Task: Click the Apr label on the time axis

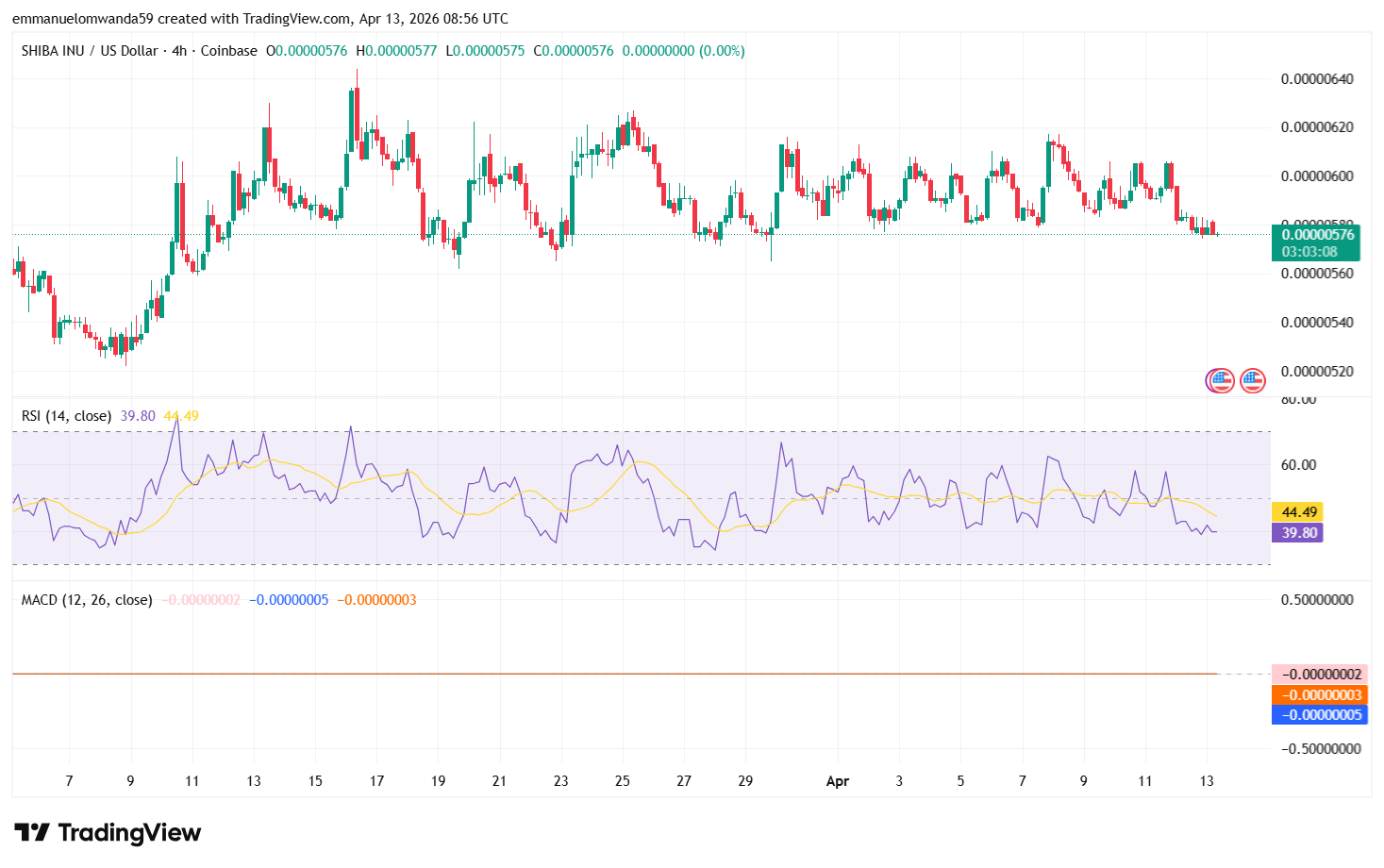Action: [837, 781]
